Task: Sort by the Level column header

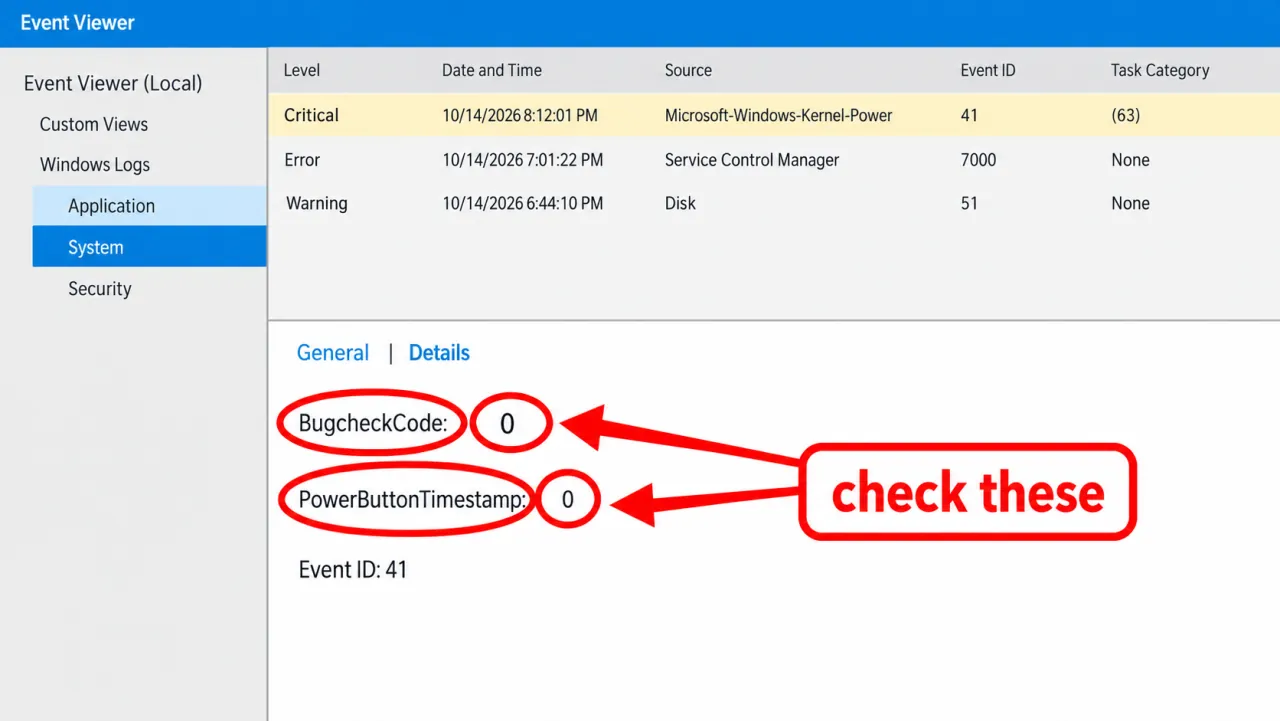Action: tap(302, 70)
